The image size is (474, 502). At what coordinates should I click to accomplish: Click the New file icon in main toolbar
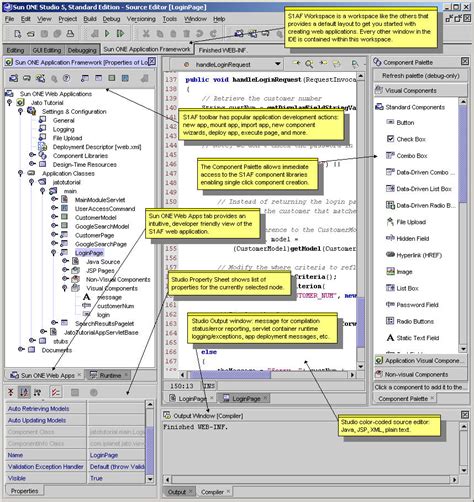click(x=17, y=34)
